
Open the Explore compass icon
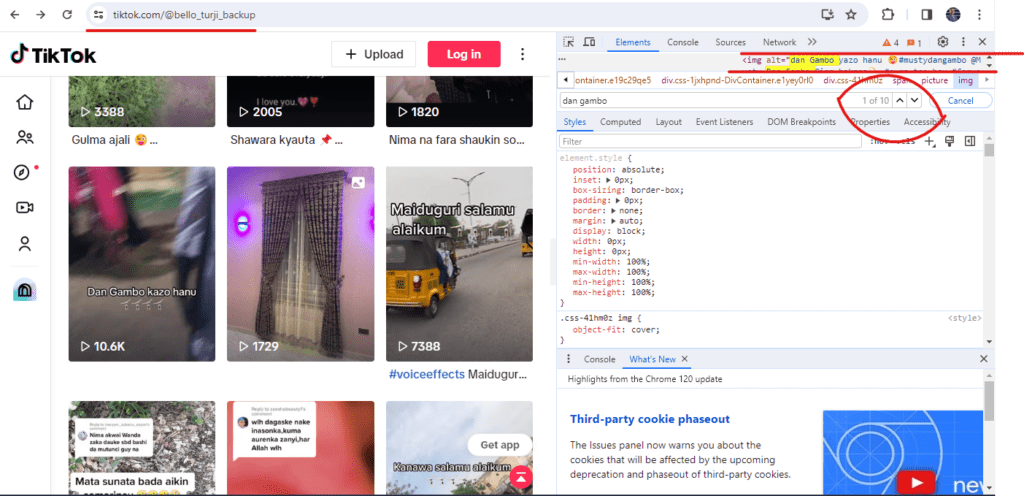(x=22, y=172)
